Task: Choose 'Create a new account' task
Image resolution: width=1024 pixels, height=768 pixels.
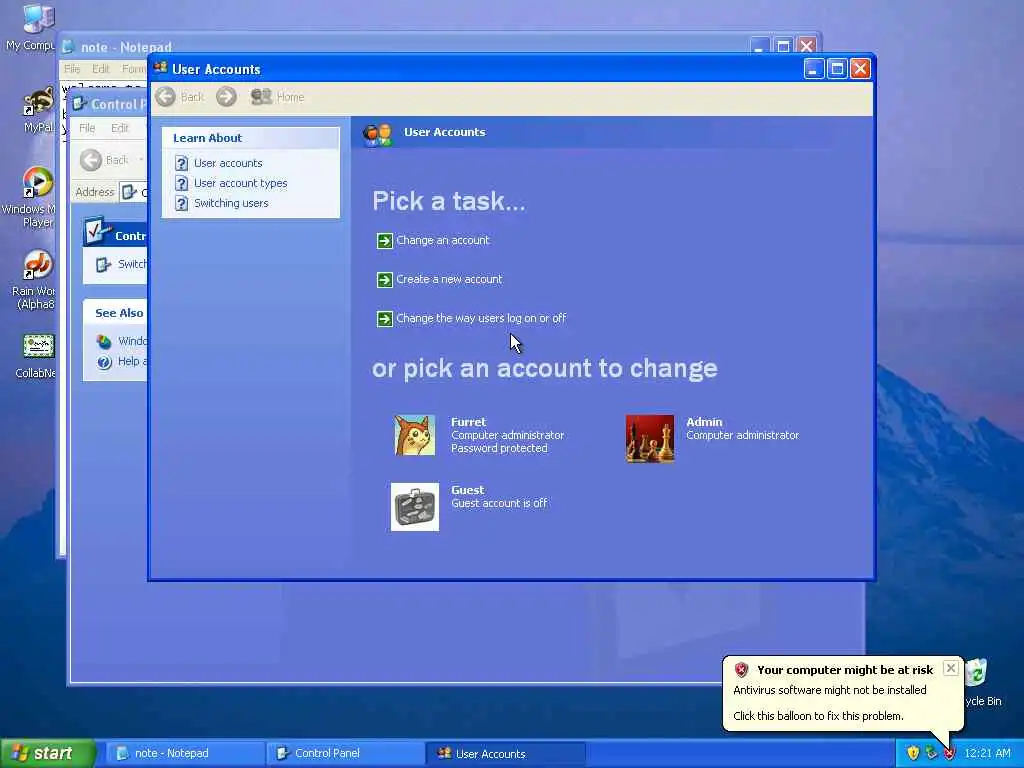Action: coord(449,280)
